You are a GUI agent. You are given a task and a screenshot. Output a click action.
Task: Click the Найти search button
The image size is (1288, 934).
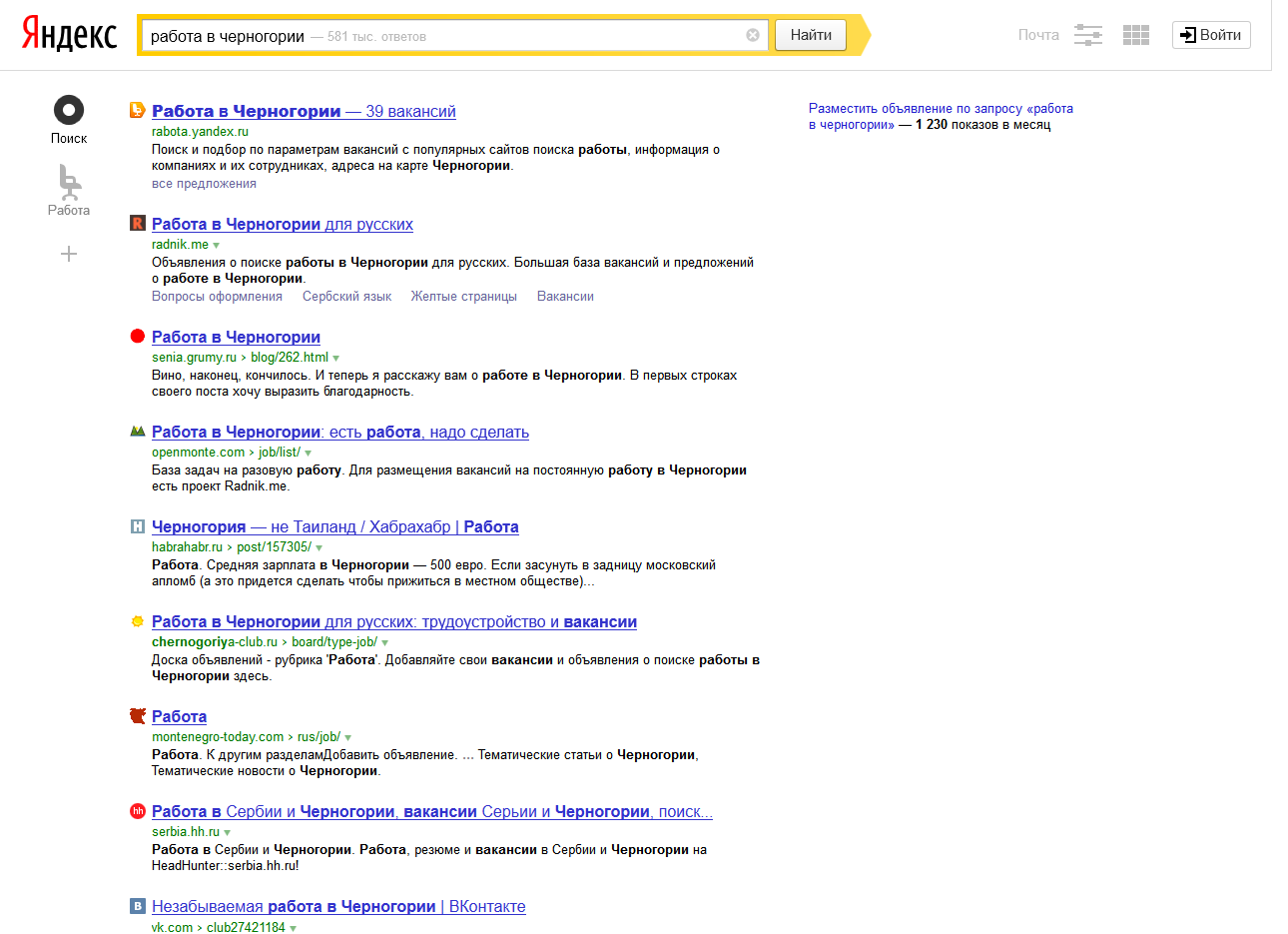pos(811,35)
